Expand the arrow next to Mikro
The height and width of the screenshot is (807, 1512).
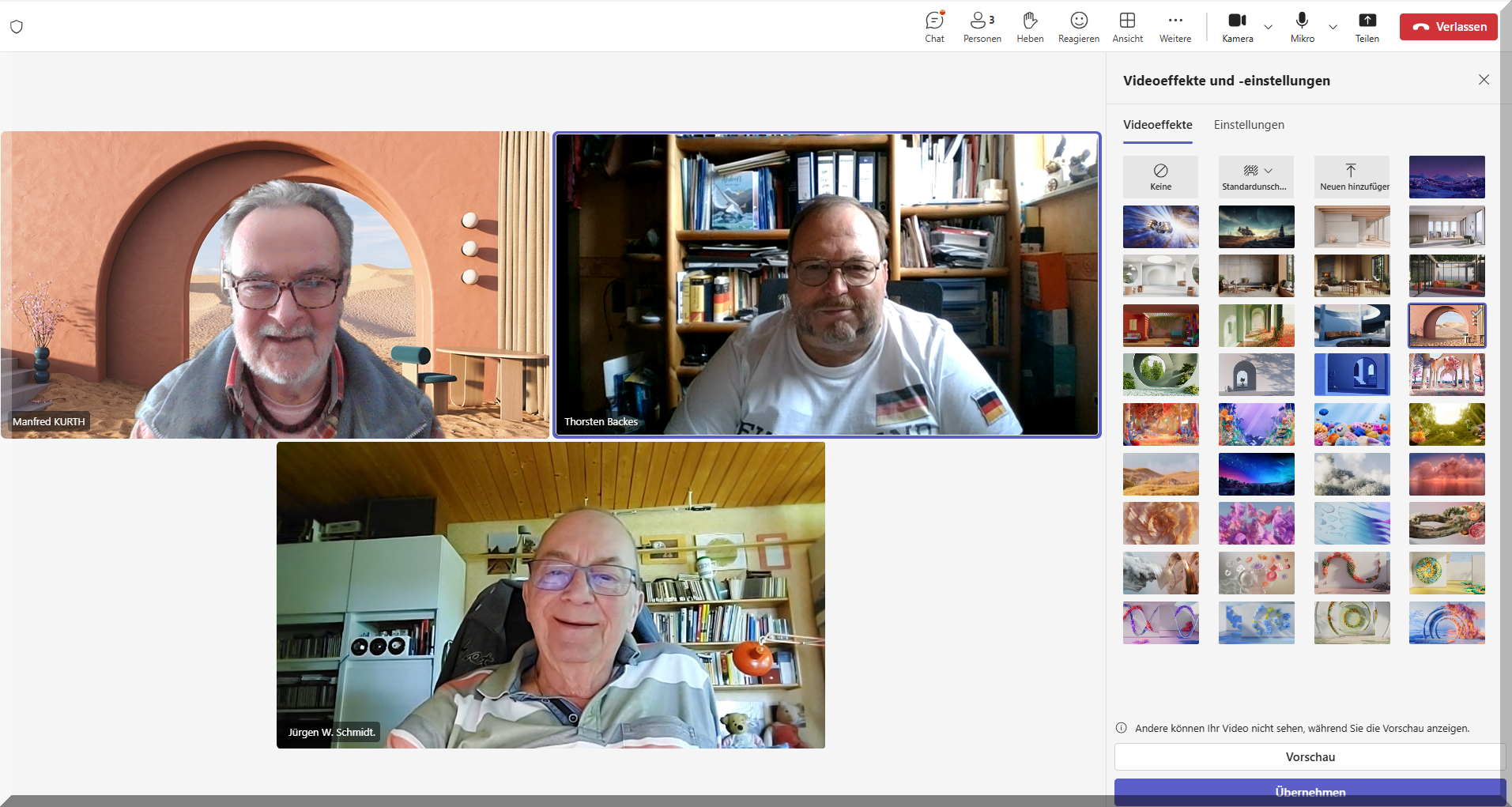(1333, 27)
